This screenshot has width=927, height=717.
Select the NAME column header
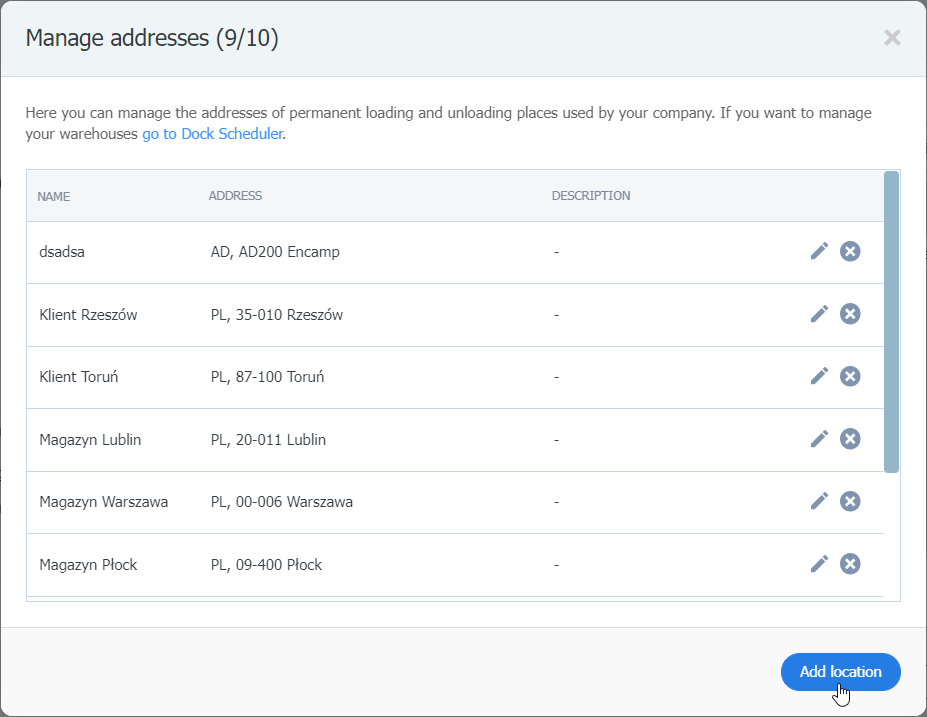[54, 196]
